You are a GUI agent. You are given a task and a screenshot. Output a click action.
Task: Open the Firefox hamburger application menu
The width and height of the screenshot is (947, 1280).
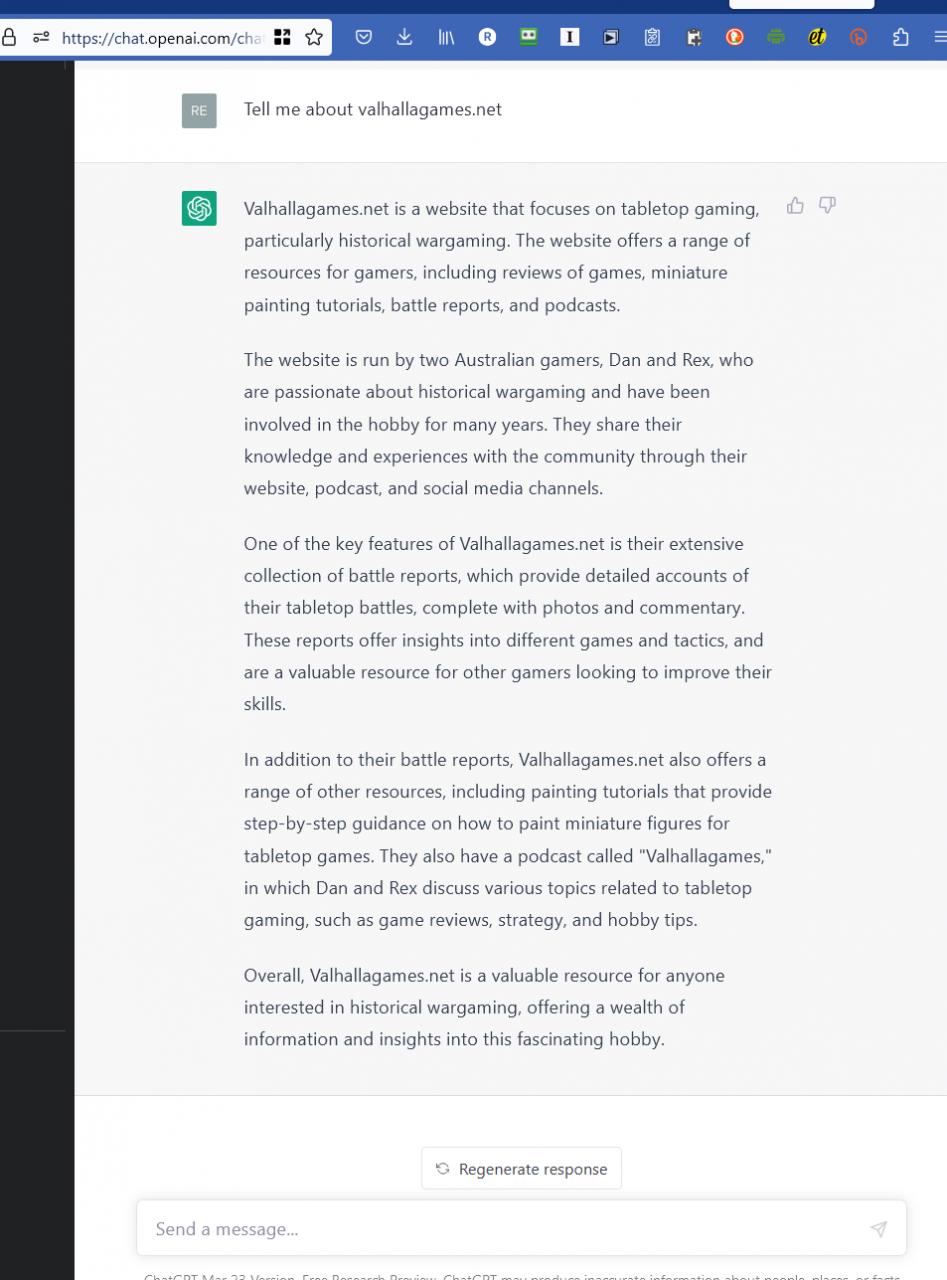click(x=939, y=38)
